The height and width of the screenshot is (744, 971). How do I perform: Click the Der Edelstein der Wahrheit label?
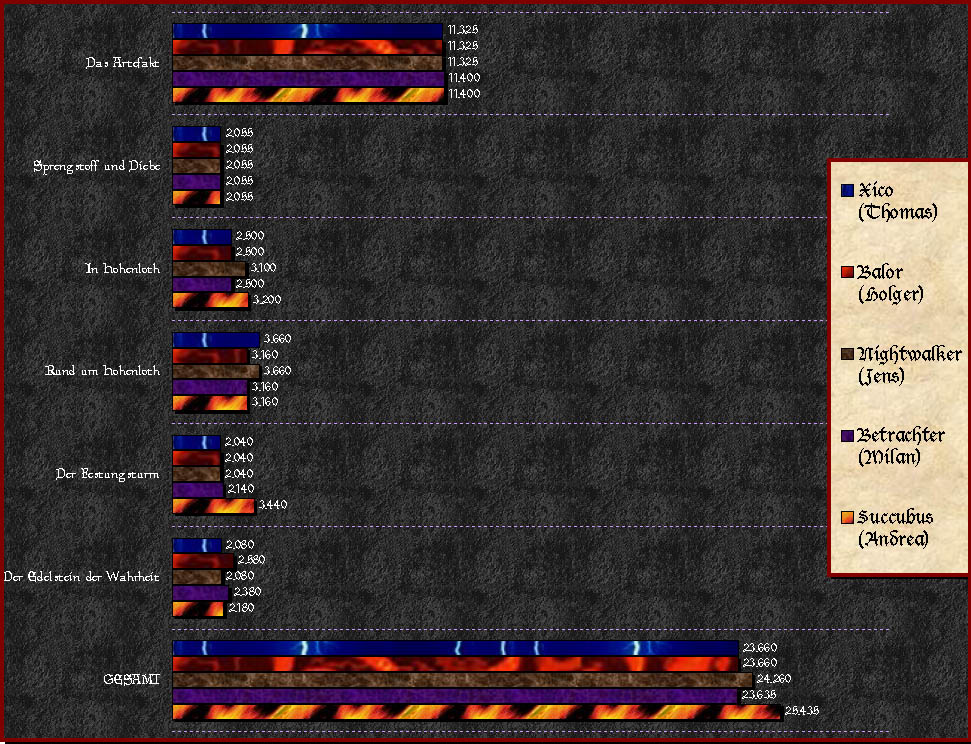click(82, 576)
